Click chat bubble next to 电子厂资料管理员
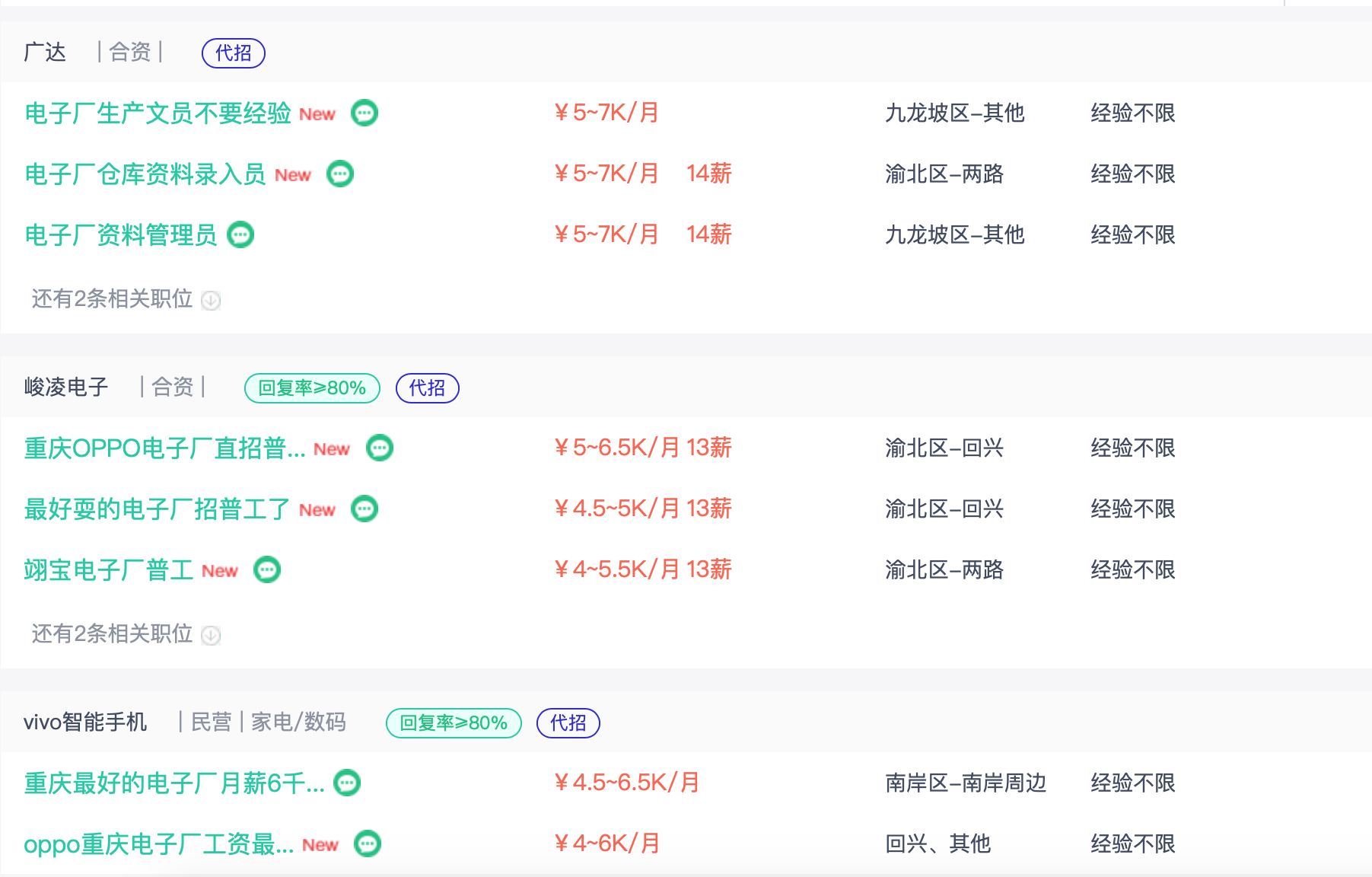 (241, 235)
